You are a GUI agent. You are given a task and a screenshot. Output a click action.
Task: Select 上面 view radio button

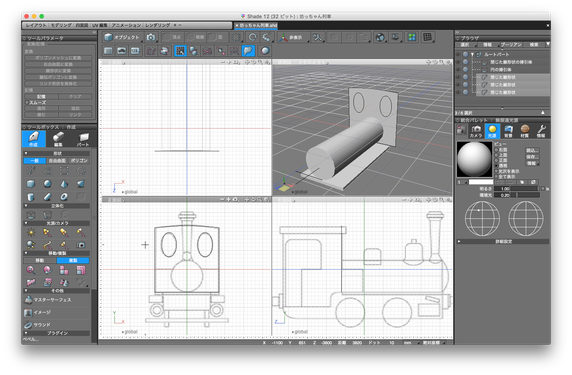pos(496,155)
